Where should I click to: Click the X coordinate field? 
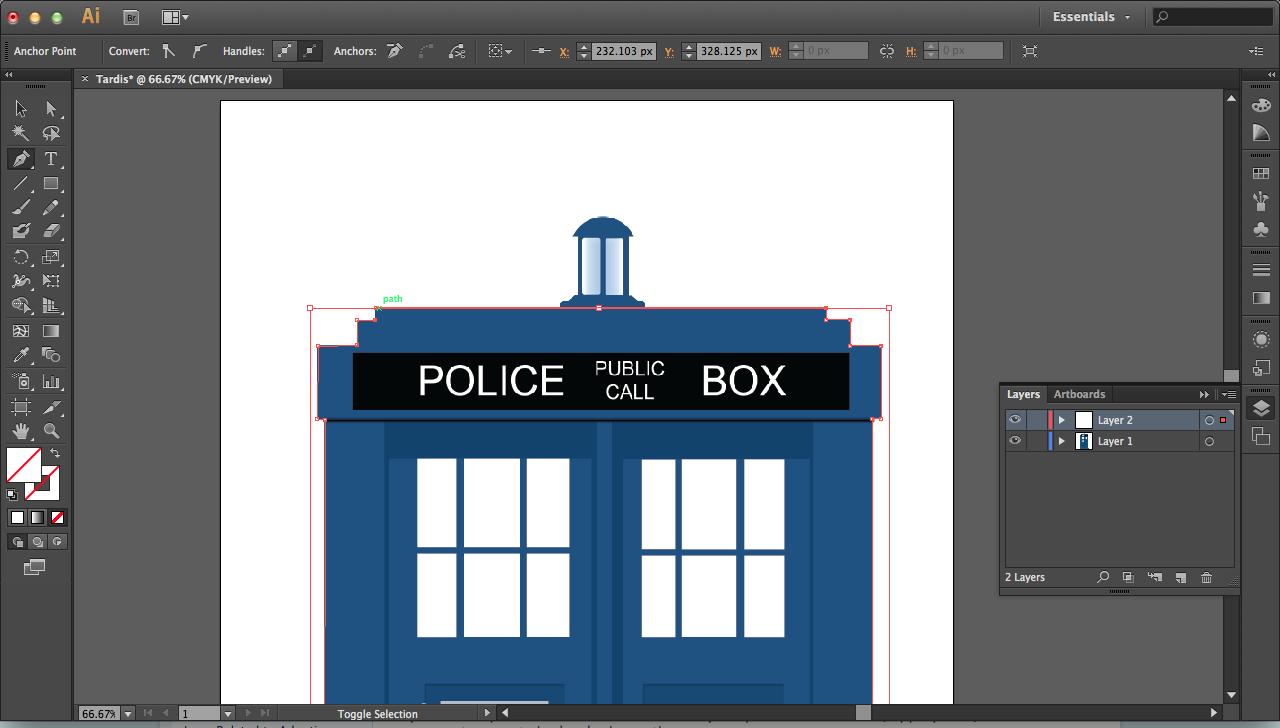tap(624, 51)
